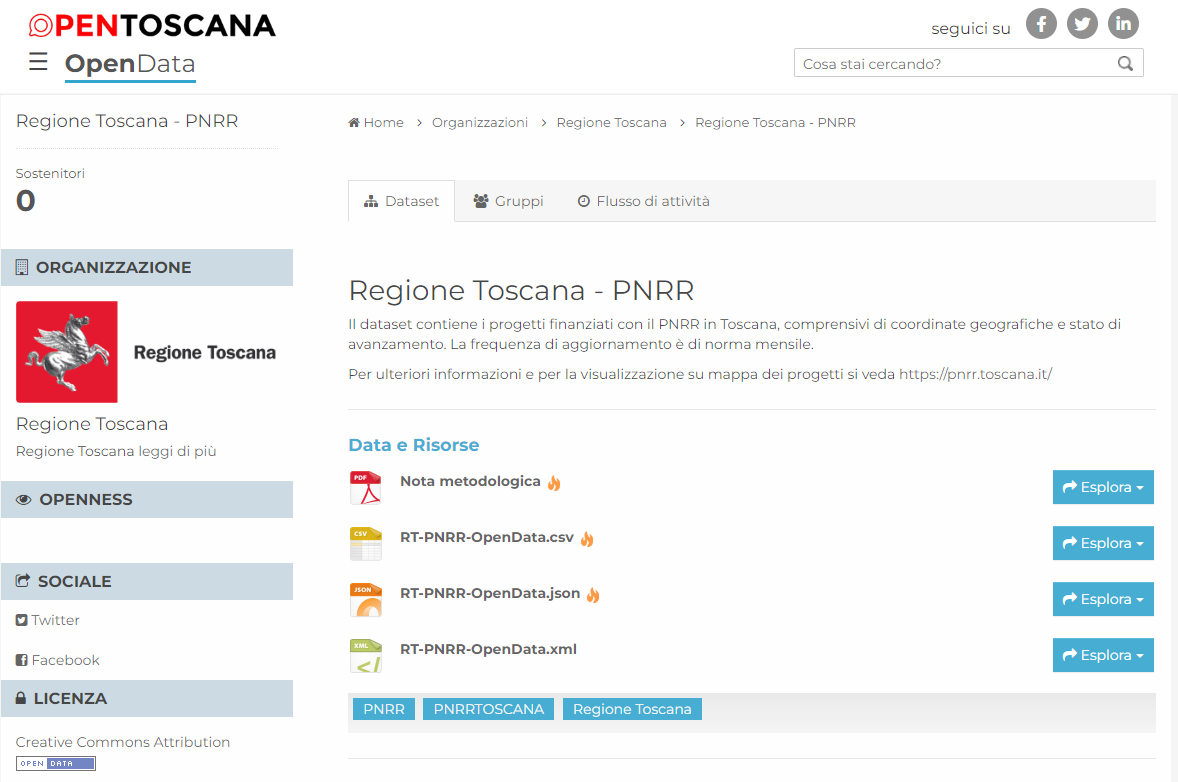Focus the 'Cosa stai cercando?' search field
Screen dimensions: 1178x782
point(968,64)
